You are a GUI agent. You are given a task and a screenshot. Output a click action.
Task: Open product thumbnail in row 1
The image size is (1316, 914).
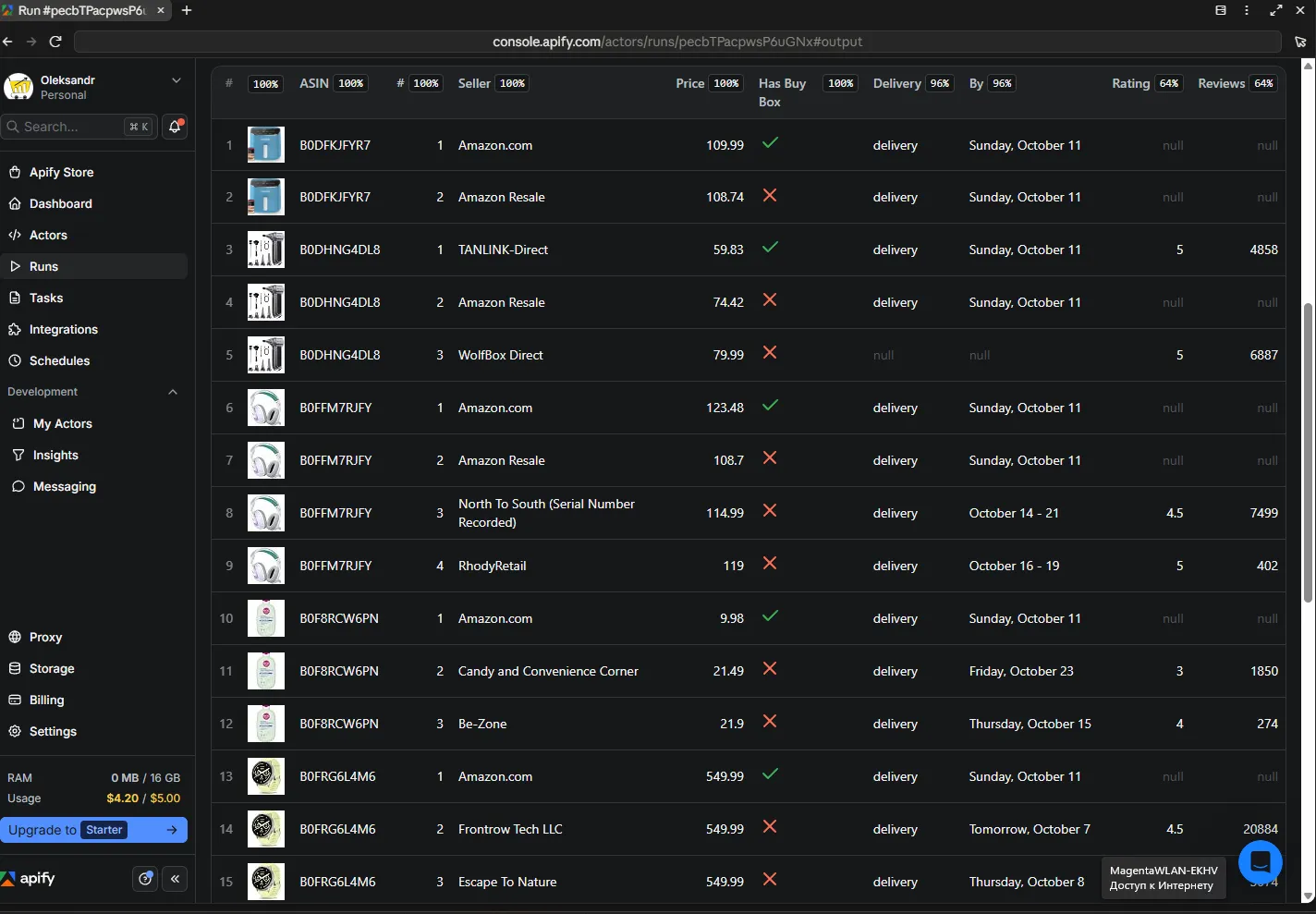click(266, 145)
